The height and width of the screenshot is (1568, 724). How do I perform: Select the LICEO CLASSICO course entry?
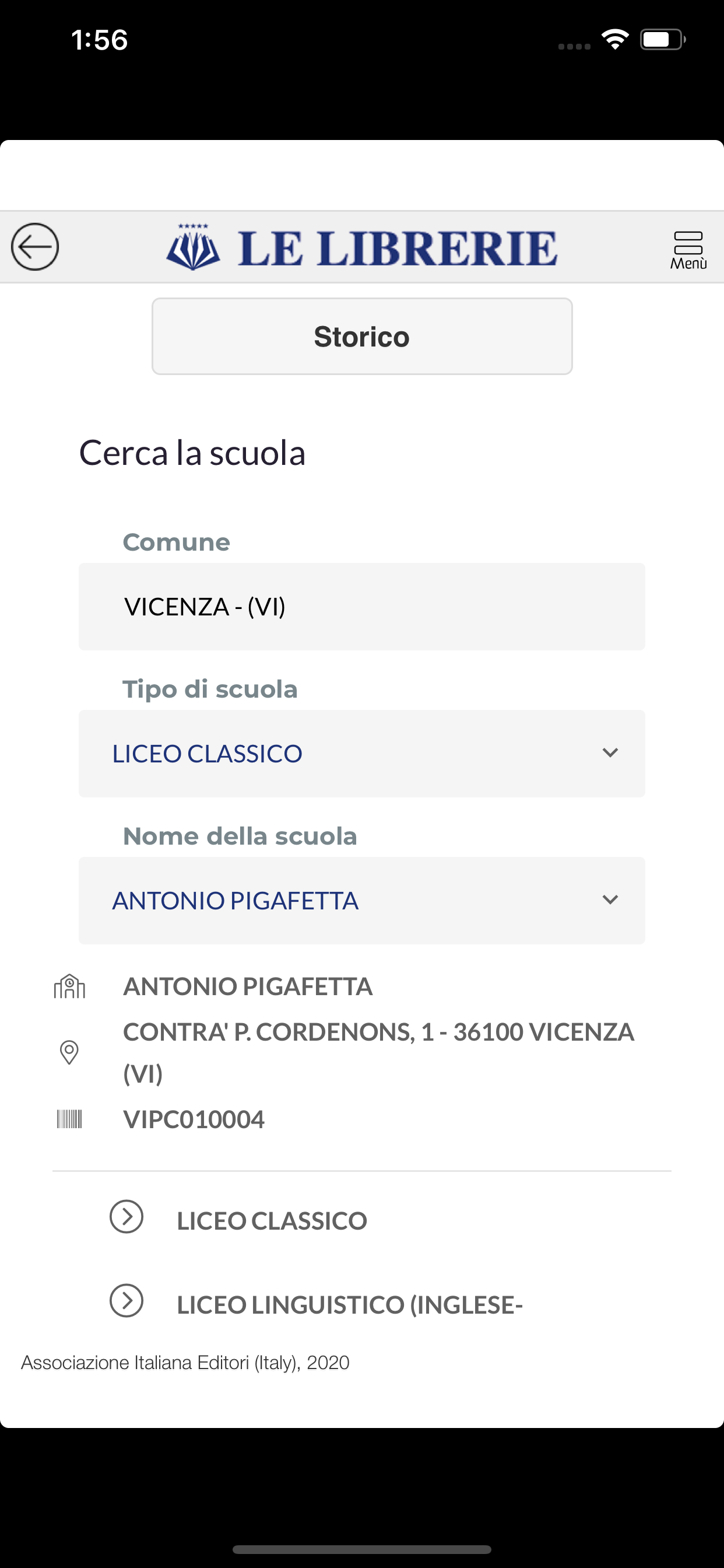tap(272, 1220)
